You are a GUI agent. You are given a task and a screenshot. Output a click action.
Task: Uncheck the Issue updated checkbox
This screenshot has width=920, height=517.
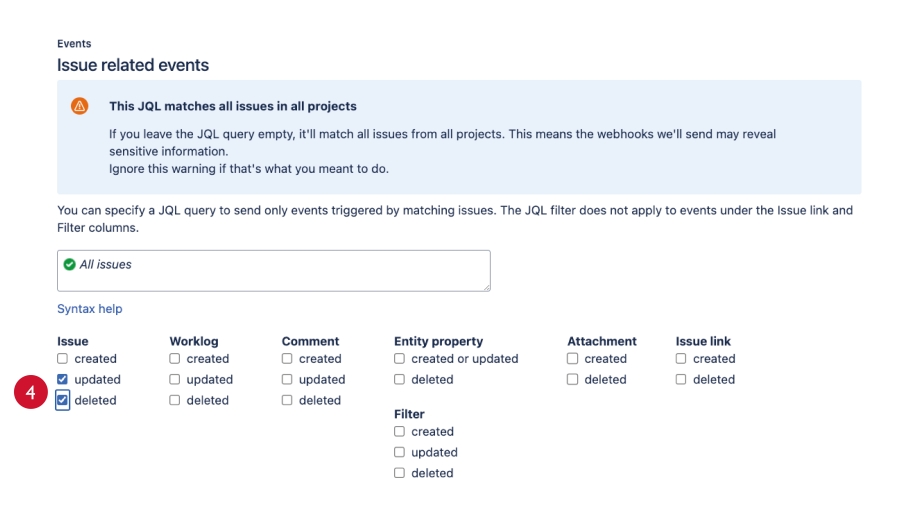click(62, 379)
